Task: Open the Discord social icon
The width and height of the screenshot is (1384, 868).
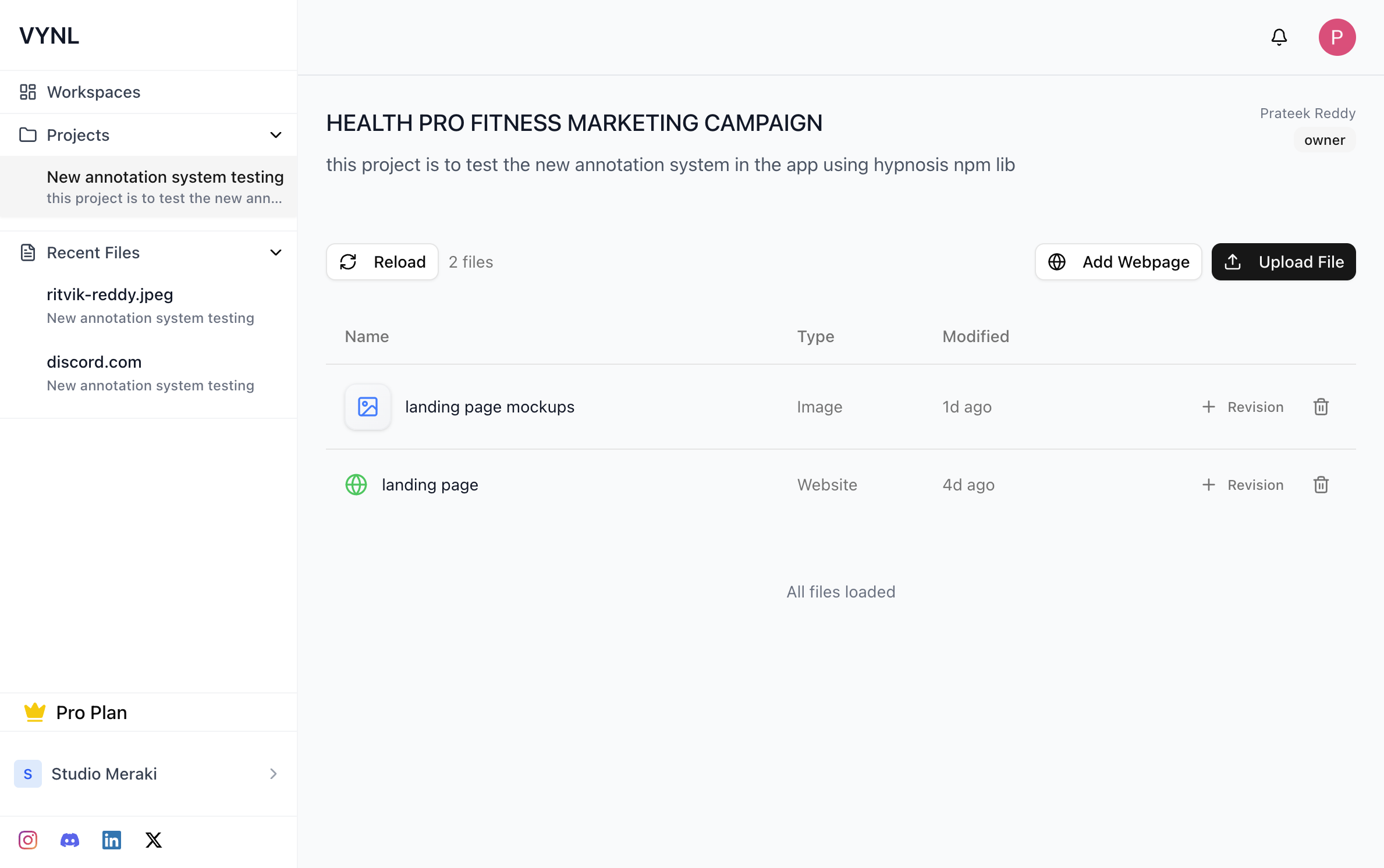Action: click(x=70, y=839)
